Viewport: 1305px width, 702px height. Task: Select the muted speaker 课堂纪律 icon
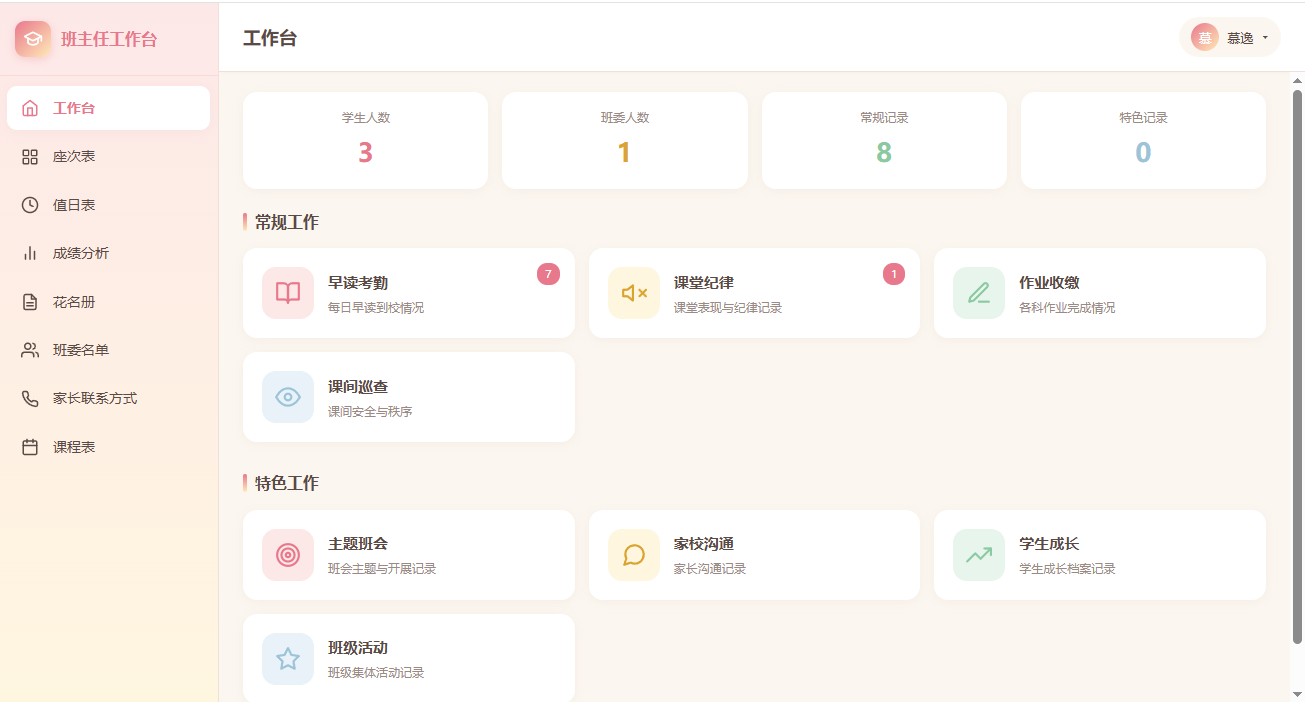pos(634,293)
